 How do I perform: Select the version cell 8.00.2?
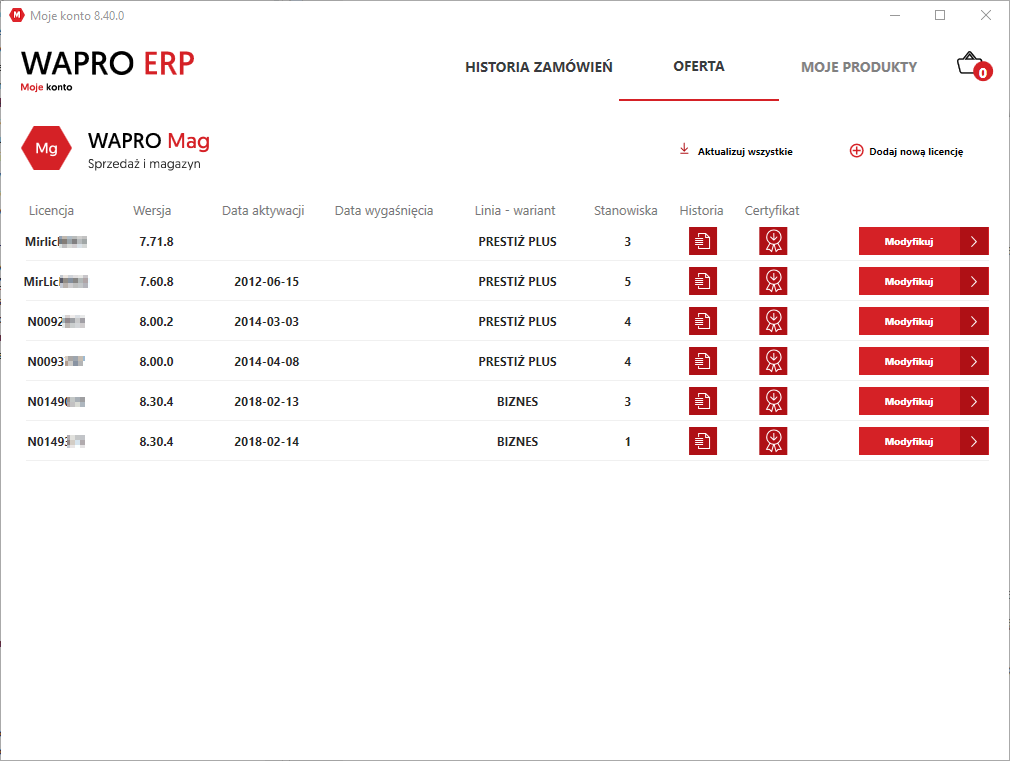157,322
